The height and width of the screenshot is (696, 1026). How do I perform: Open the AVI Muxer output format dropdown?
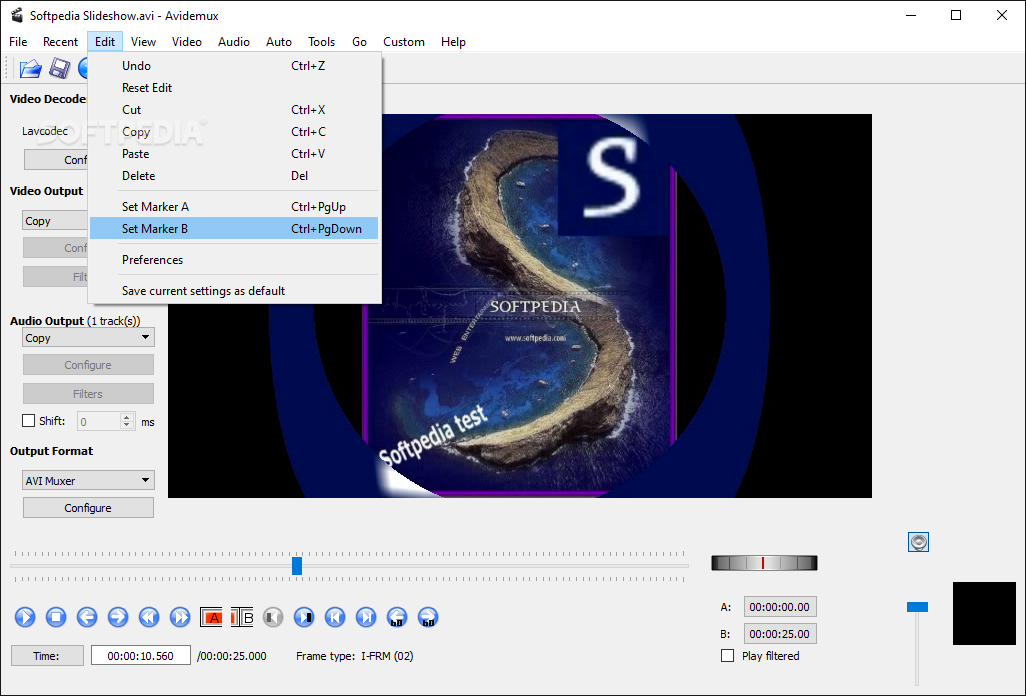(88, 480)
